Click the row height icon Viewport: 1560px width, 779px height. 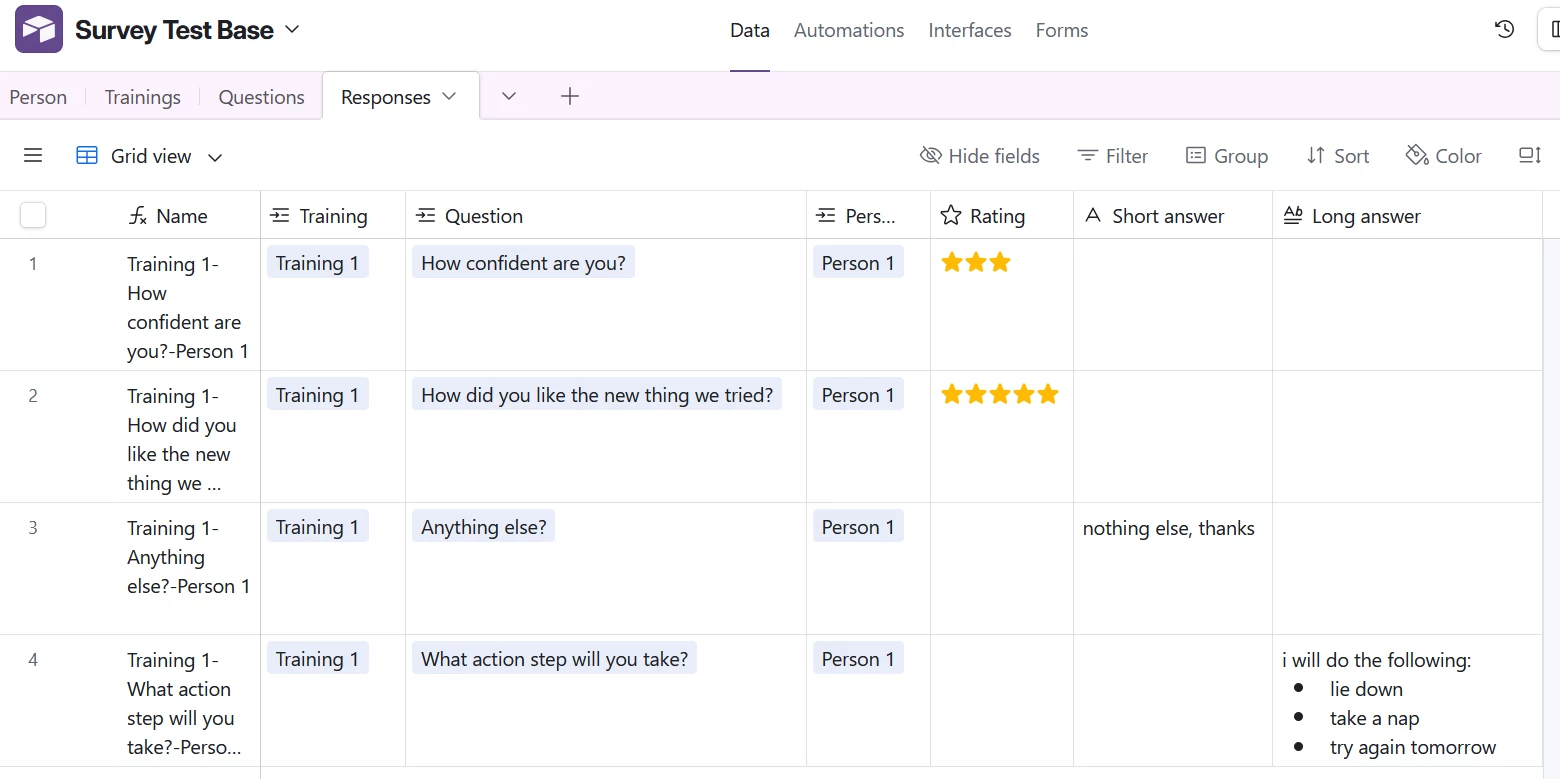click(x=1529, y=156)
